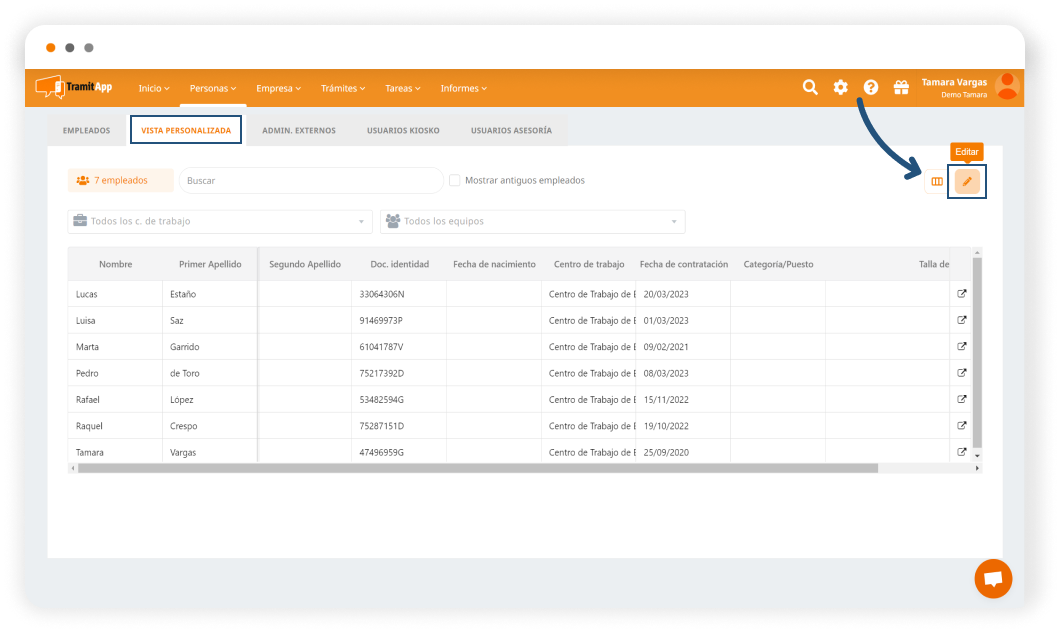Screen dimensions: 1061x633
Task: Open the Personas navigation menu
Action: [x=213, y=88]
